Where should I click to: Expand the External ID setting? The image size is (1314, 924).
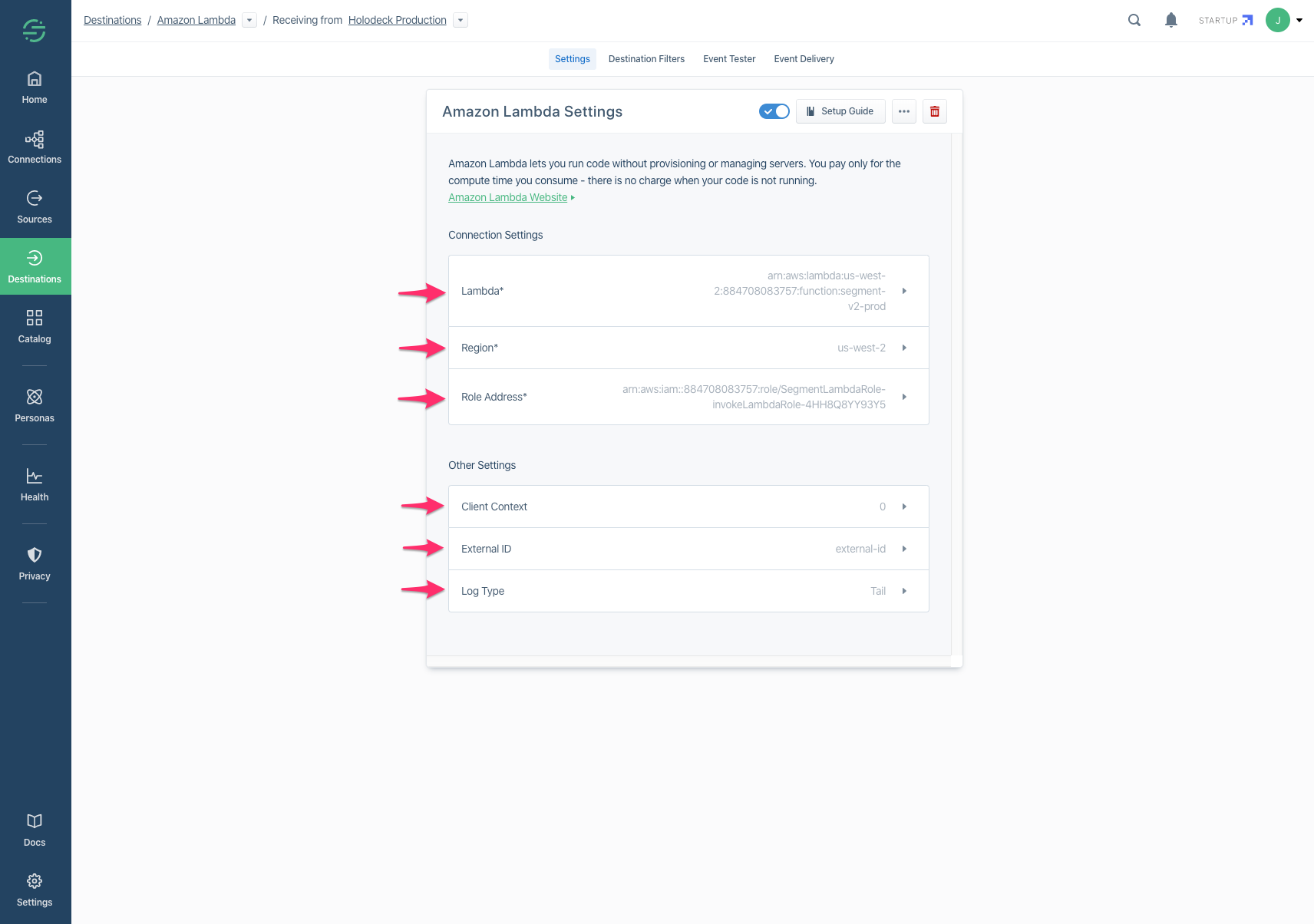click(x=688, y=549)
